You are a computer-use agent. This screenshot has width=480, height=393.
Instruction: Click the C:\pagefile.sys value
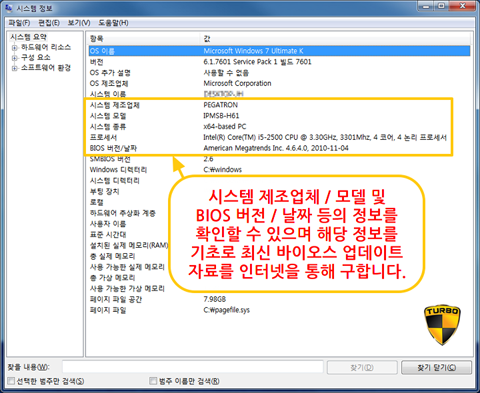[x=226, y=310]
